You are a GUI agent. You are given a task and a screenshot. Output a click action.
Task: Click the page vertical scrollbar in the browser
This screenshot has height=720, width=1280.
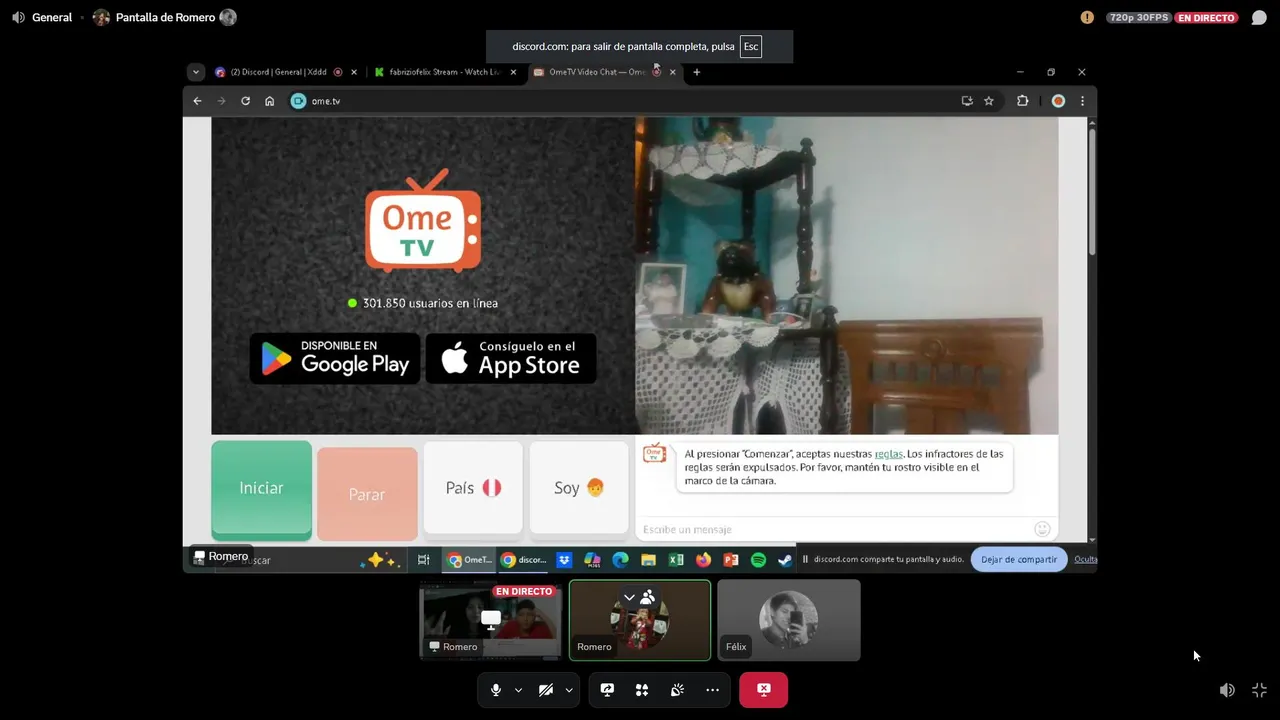click(x=1091, y=190)
